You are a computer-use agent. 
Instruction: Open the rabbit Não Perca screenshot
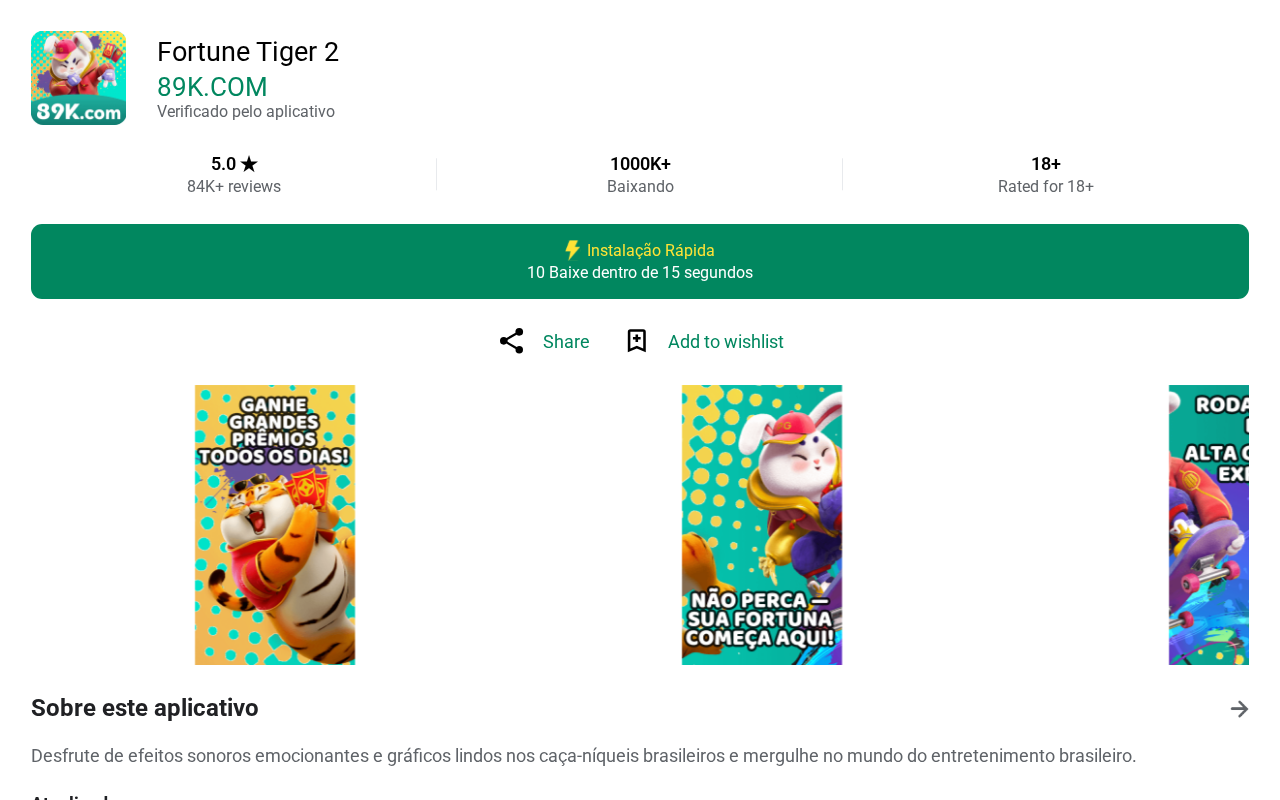click(762, 525)
